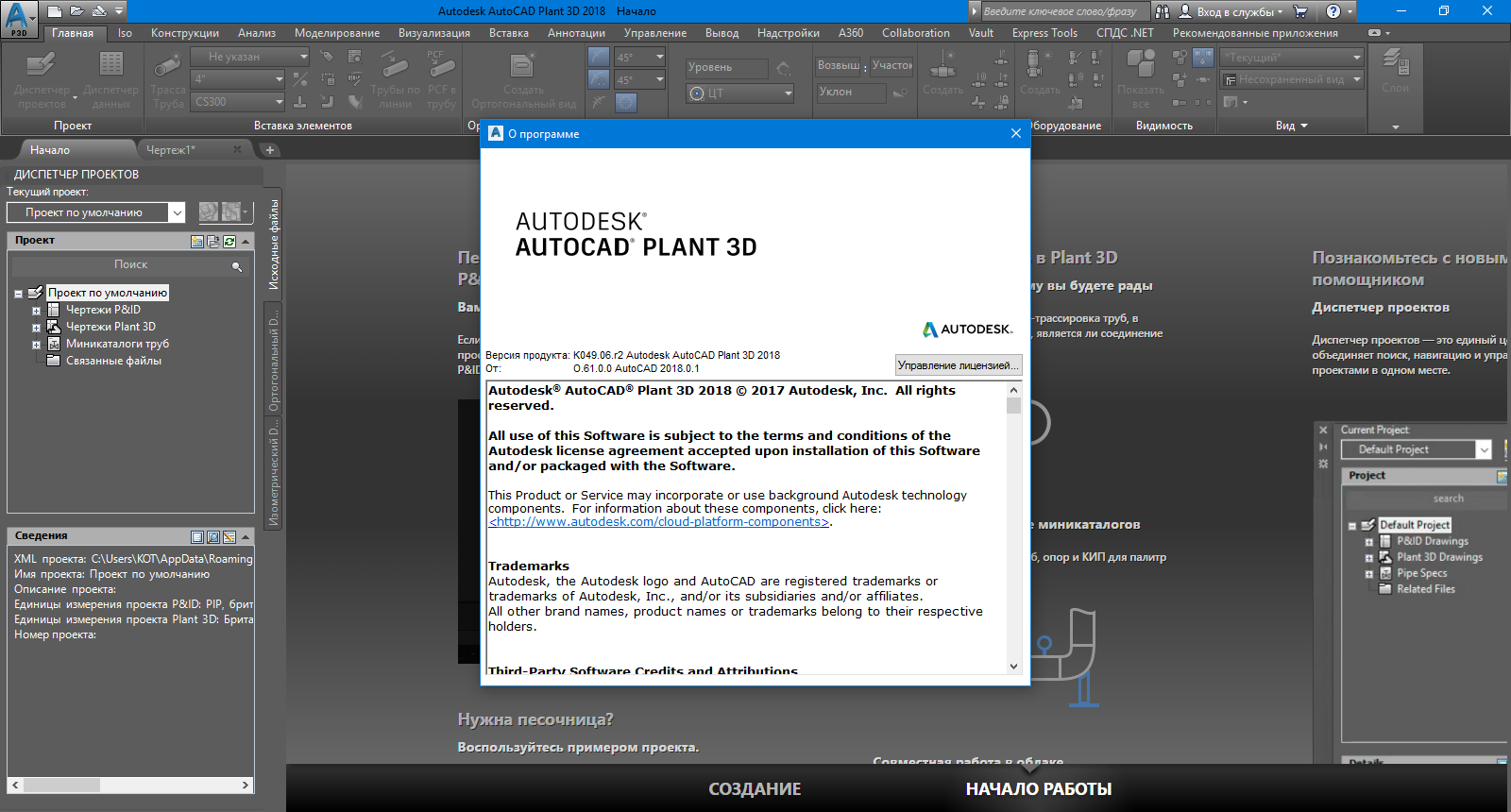Open the Уровень field ЦТ dropdown
Screen dimensions: 1511x812
[x=740, y=93]
